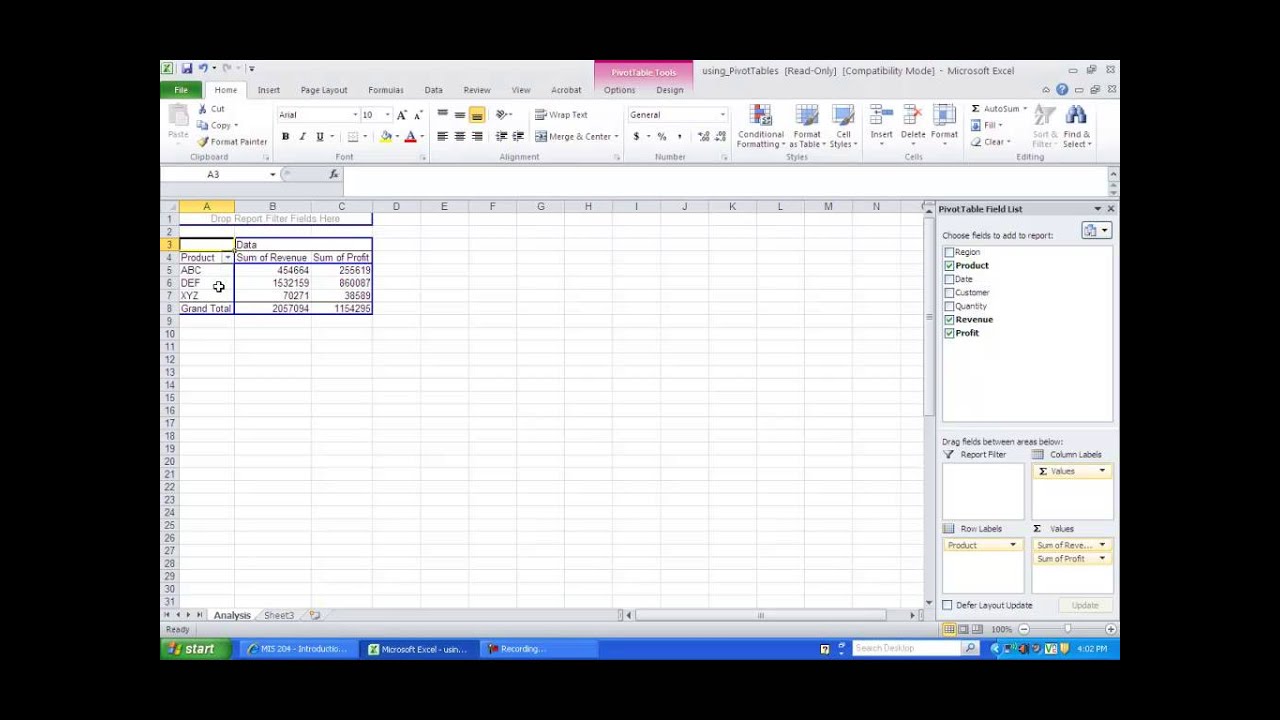The height and width of the screenshot is (720, 1280).
Task: Switch to Page Layout view in status bar
Action: [x=963, y=629]
